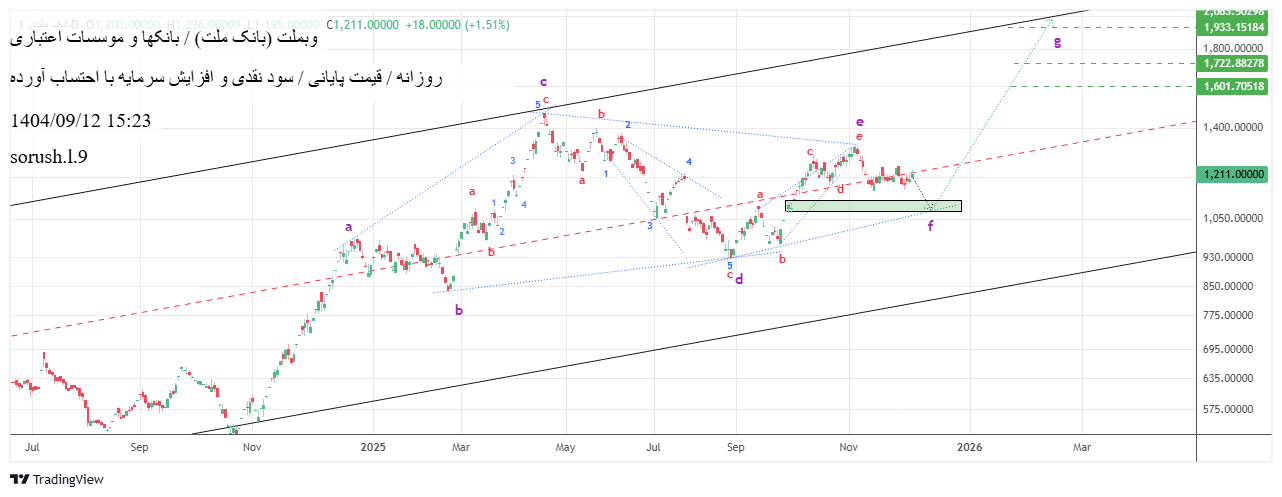1282x497 pixels.
Task: Click the 2026 label on time axis
Action: pos(968,447)
